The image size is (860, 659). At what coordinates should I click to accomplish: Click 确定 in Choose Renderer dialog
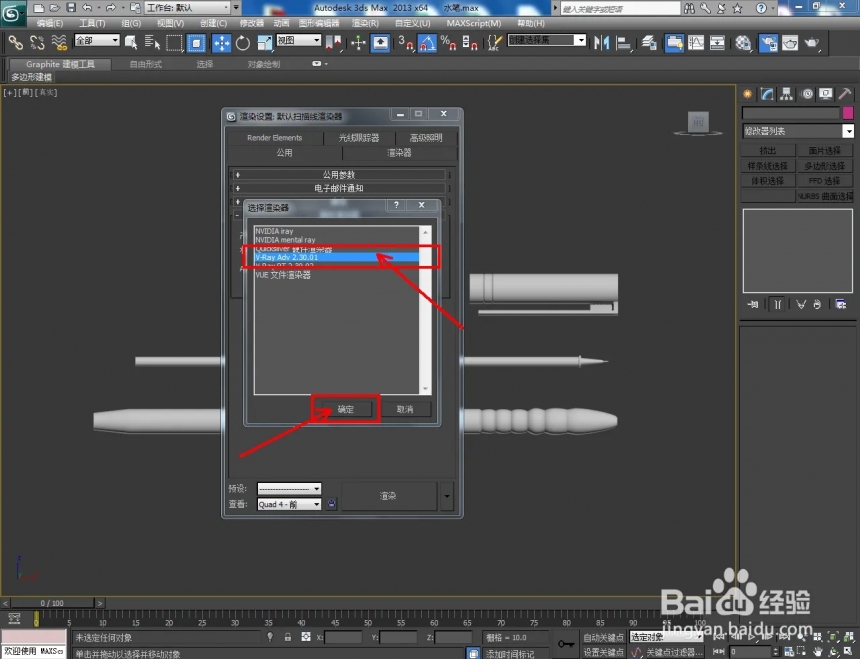pos(346,409)
